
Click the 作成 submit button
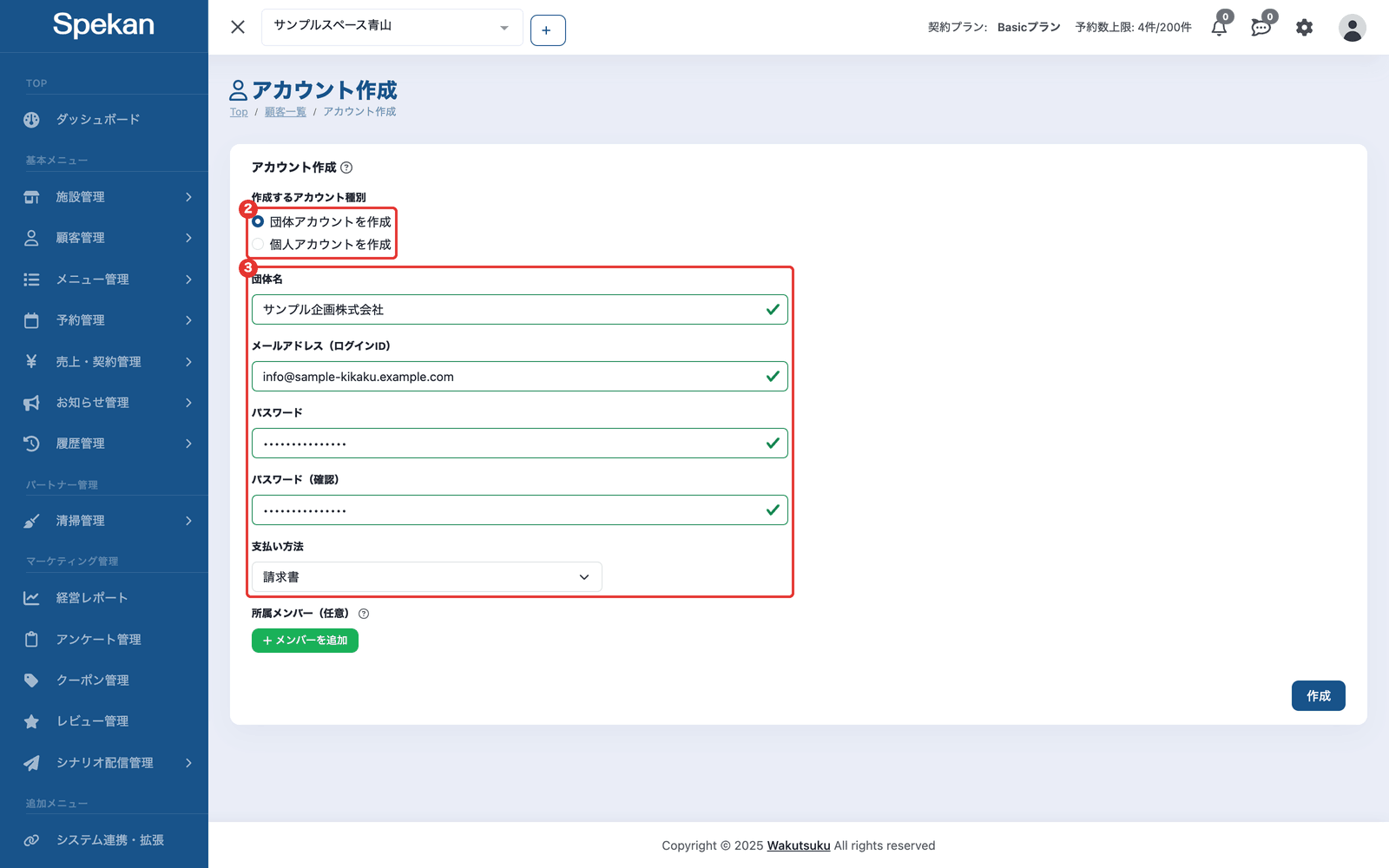[1318, 696]
